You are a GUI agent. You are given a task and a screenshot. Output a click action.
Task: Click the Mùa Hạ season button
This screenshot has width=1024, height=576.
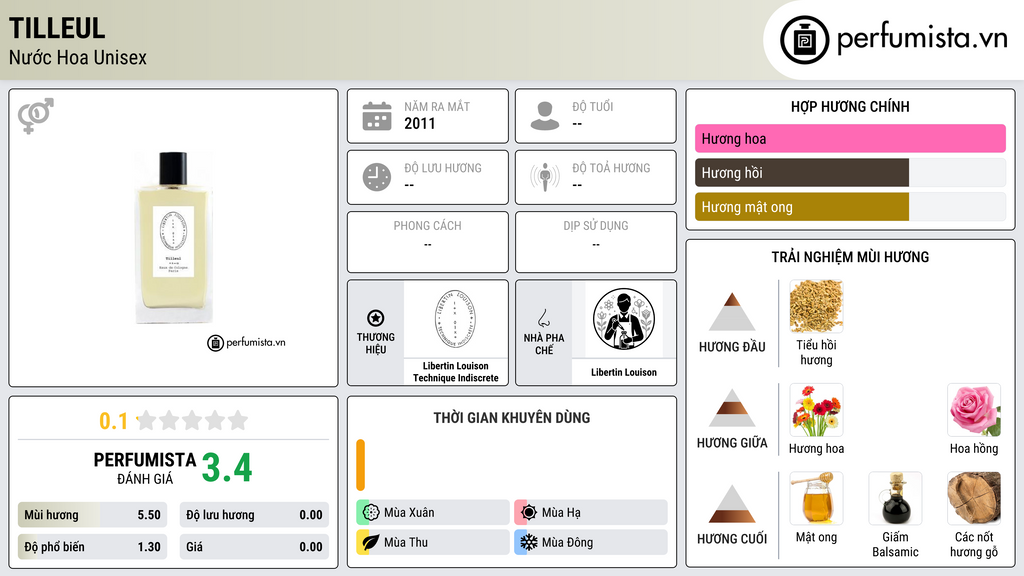[x=591, y=513]
